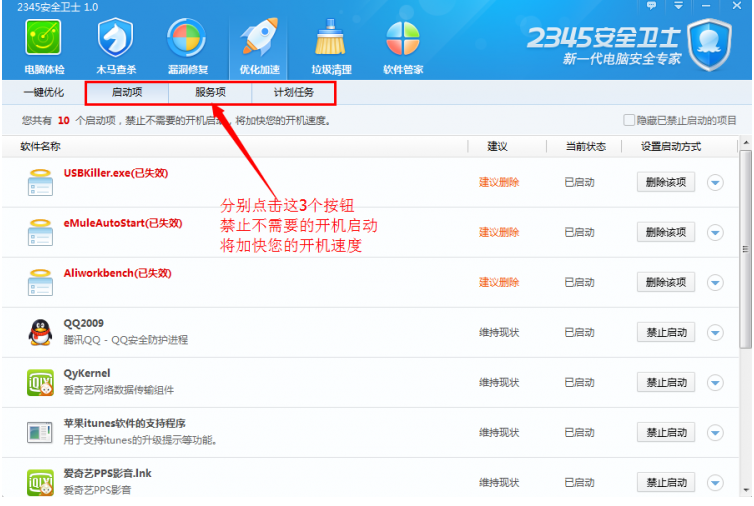Click the vertical scrollbar thumb

pos(746,249)
